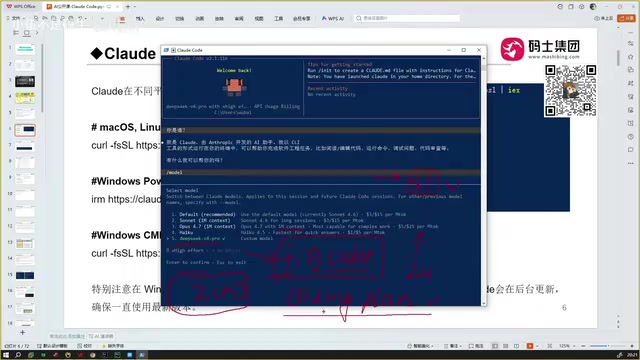Switch to the WPS Office home tab
This screenshot has height=360, width=640.
(21, 7)
